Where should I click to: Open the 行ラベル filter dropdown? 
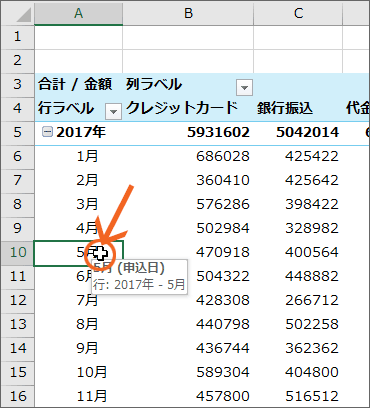113,112
